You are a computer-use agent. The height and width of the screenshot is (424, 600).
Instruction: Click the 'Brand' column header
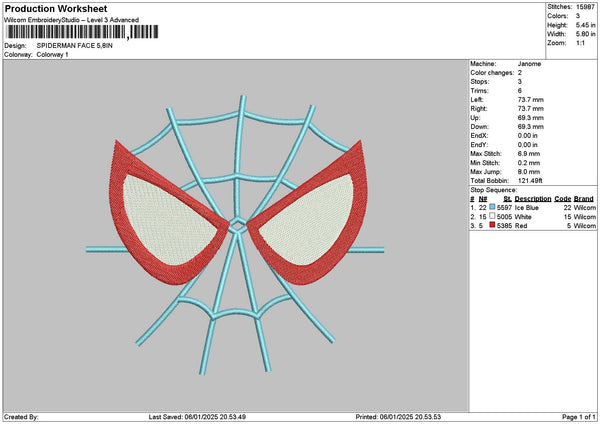(584, 199)
